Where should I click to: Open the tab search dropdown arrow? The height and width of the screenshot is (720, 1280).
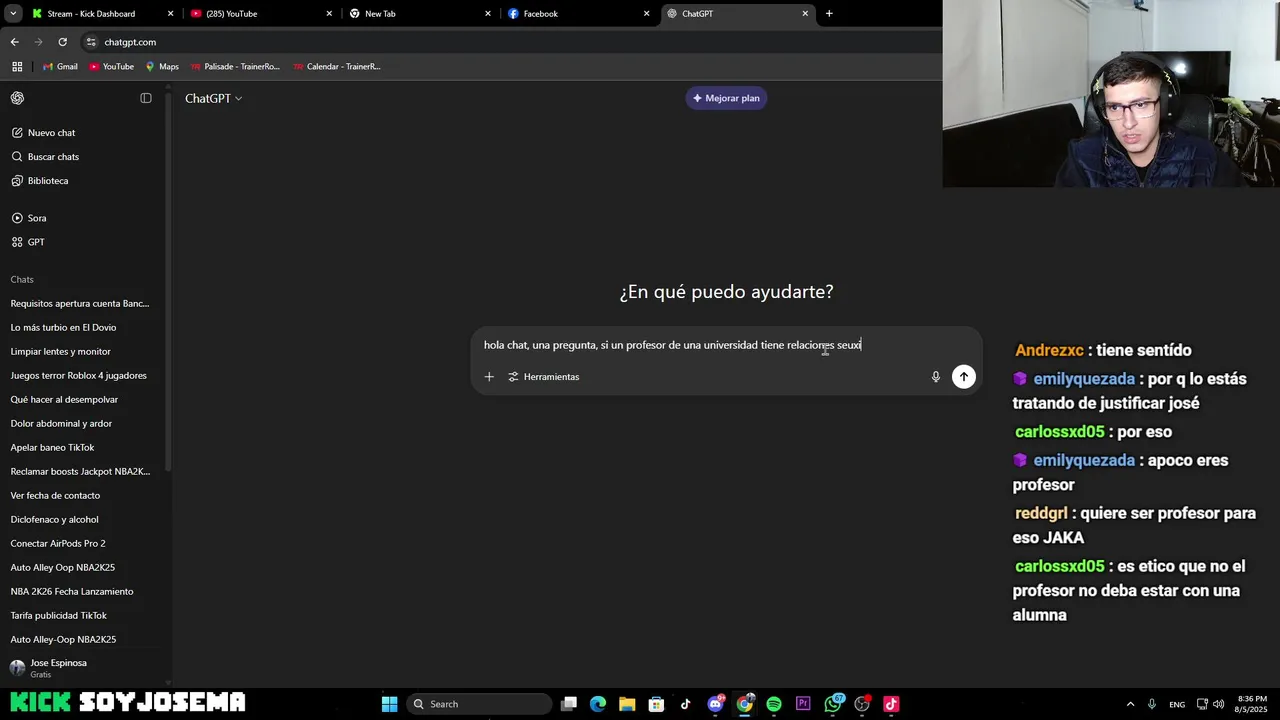[x=13, y=14]
